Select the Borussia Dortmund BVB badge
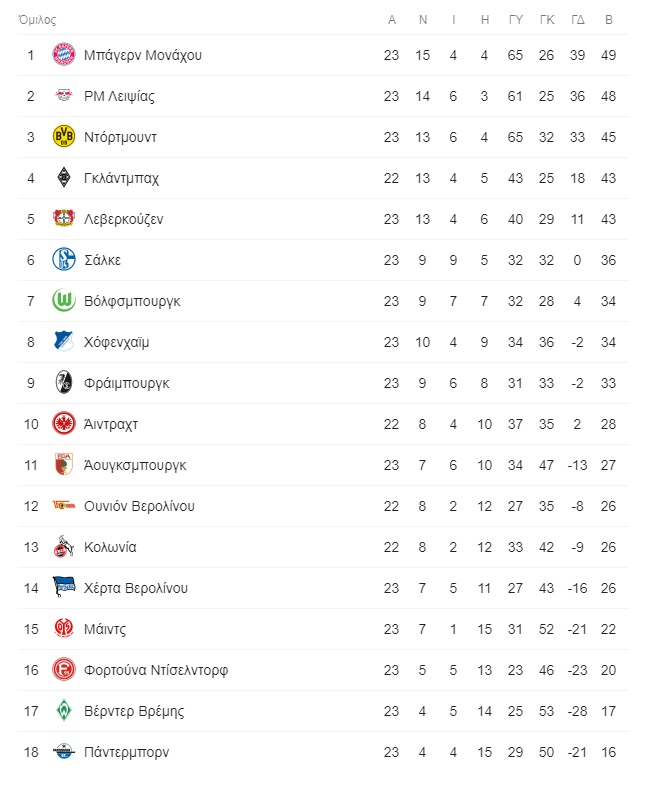 (x=64, y=137)
